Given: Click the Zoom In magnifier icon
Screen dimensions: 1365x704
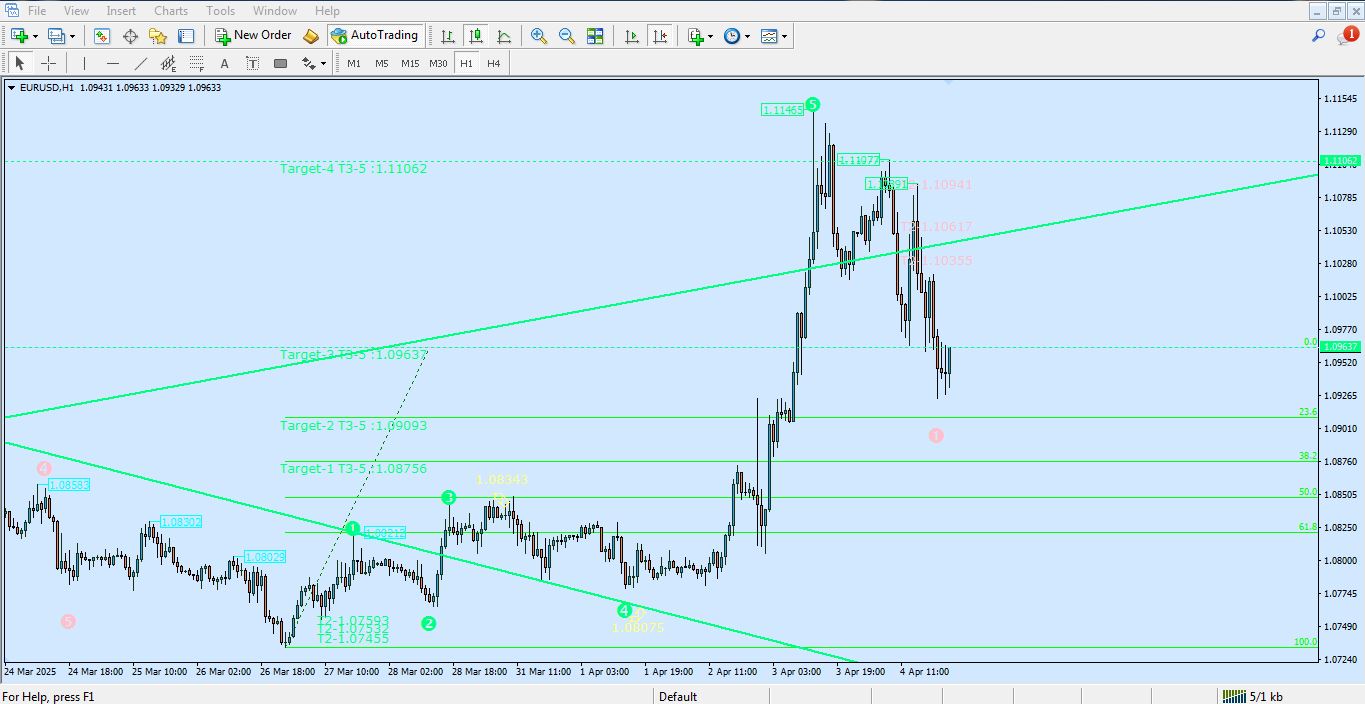Looking at the screenshot, I should tap(537, 36).
